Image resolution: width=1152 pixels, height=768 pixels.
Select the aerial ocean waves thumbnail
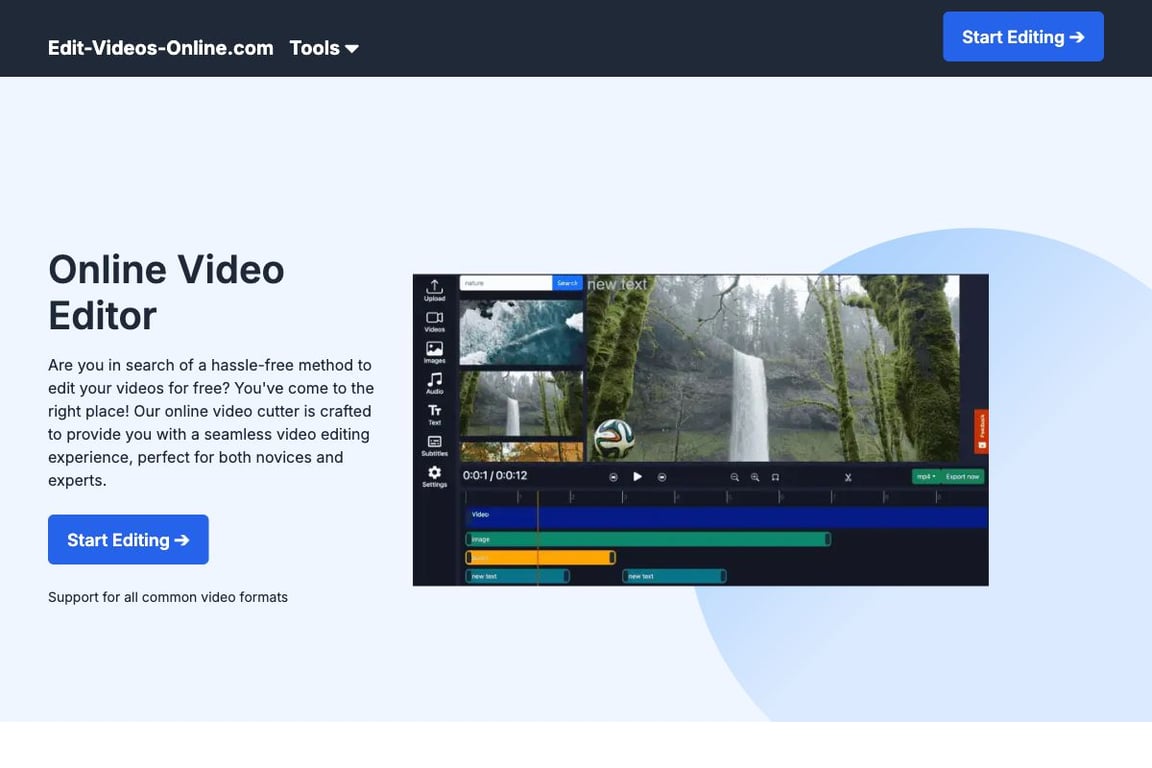(x=521, y=331)
